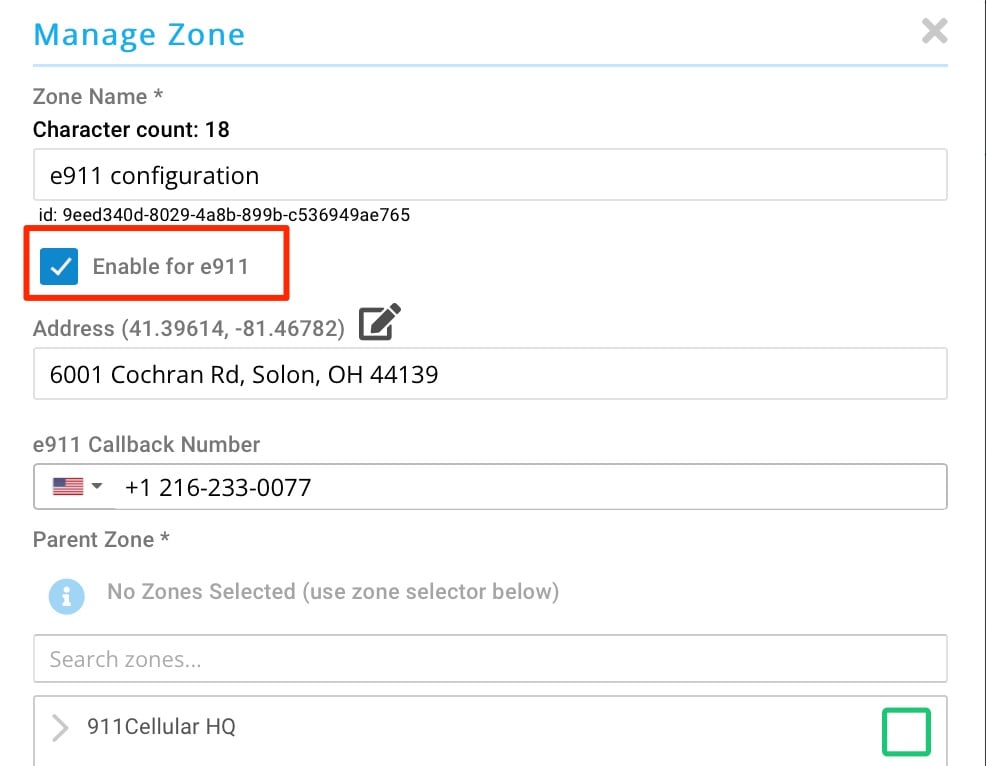Screen dimensions: 986x766
Task: Click the Zone Name text field
Action: 490,176
